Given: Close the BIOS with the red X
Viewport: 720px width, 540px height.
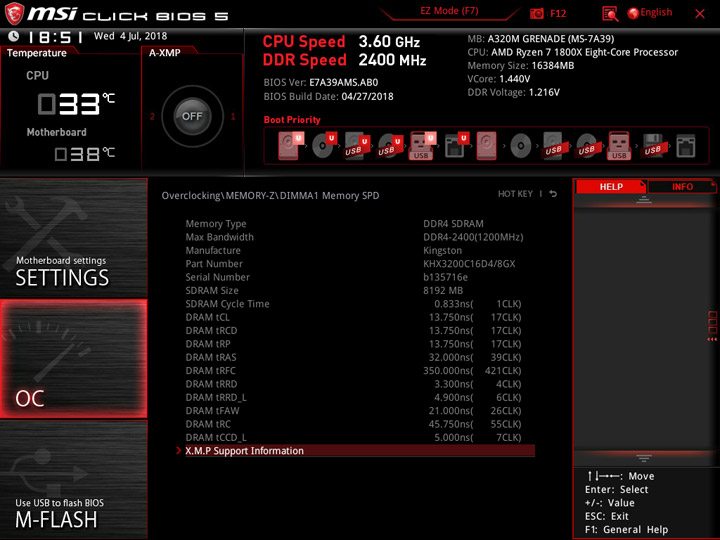Looking at the screenshot, I should tap(700, 14).
